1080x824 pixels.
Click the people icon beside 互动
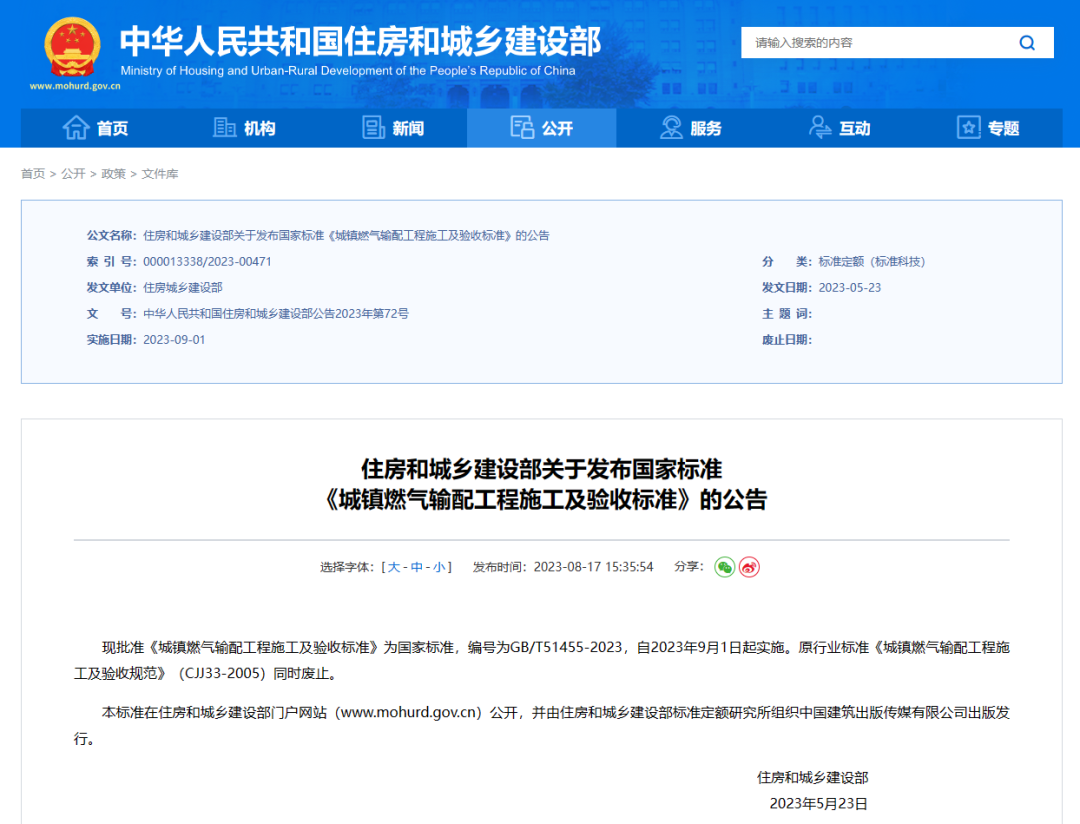tap(820, 127)
